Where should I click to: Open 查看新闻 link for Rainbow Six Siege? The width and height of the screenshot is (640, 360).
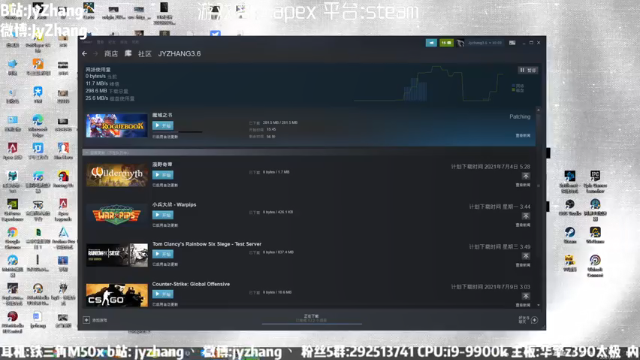pyautogui.click(x=523, y=265)
